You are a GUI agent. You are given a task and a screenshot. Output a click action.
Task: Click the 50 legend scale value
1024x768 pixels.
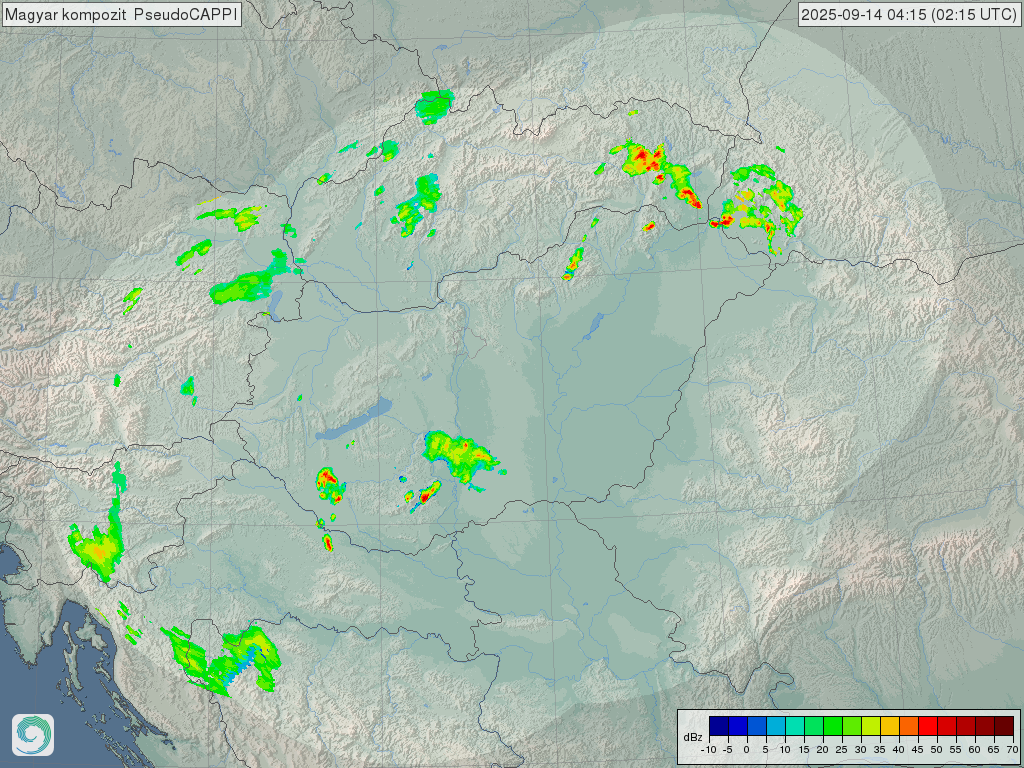coord(936,750)
